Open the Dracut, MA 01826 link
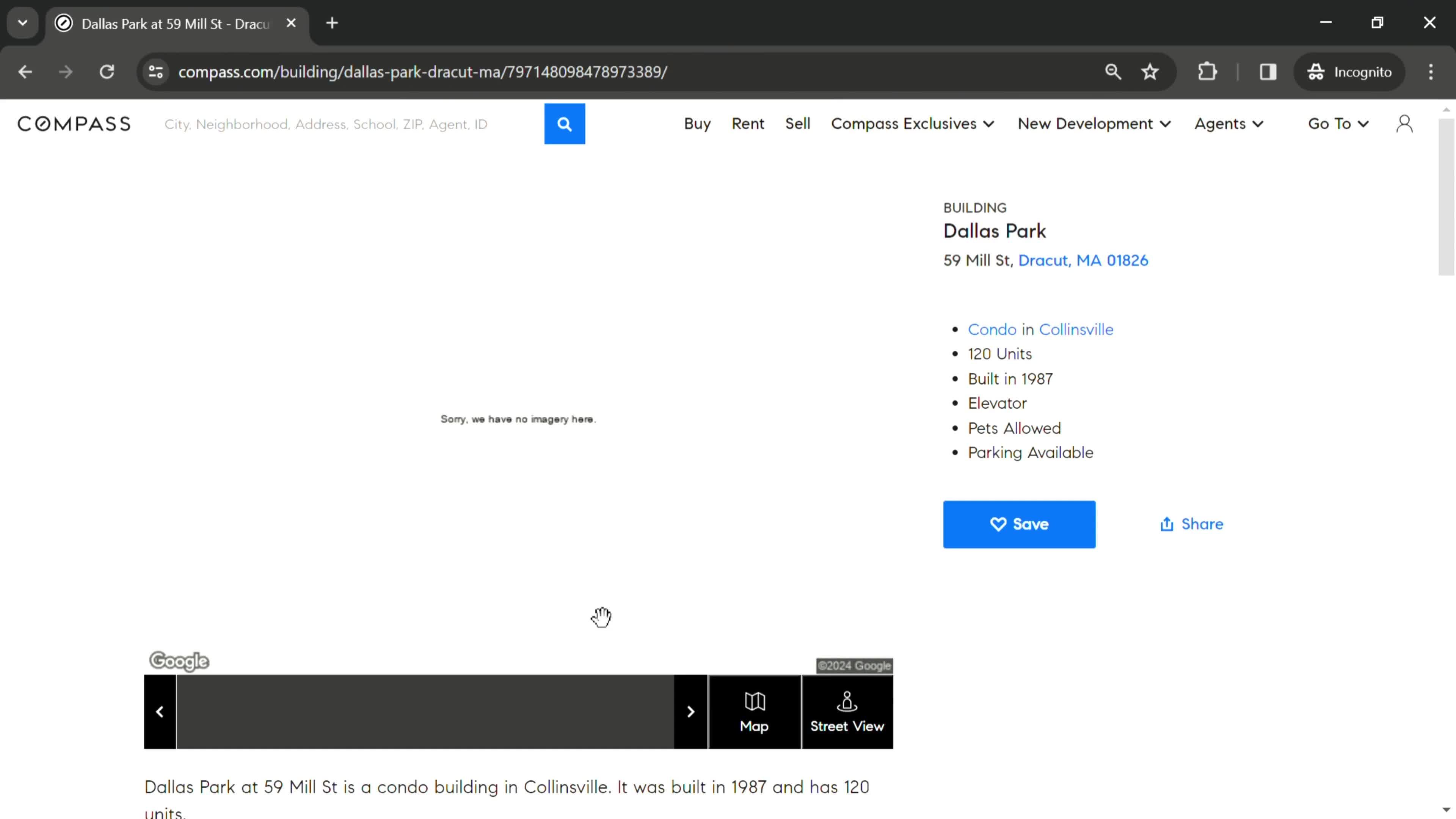 point(1083,260)
